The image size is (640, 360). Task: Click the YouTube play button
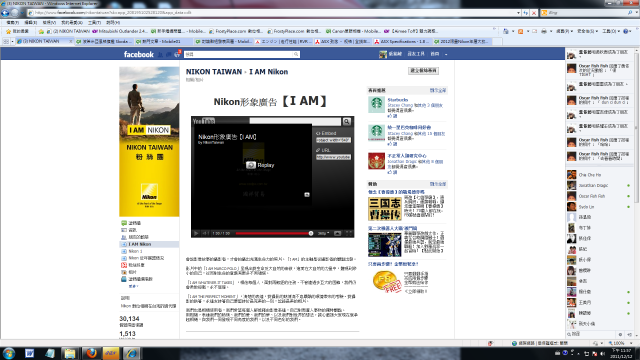pos(196,233)
